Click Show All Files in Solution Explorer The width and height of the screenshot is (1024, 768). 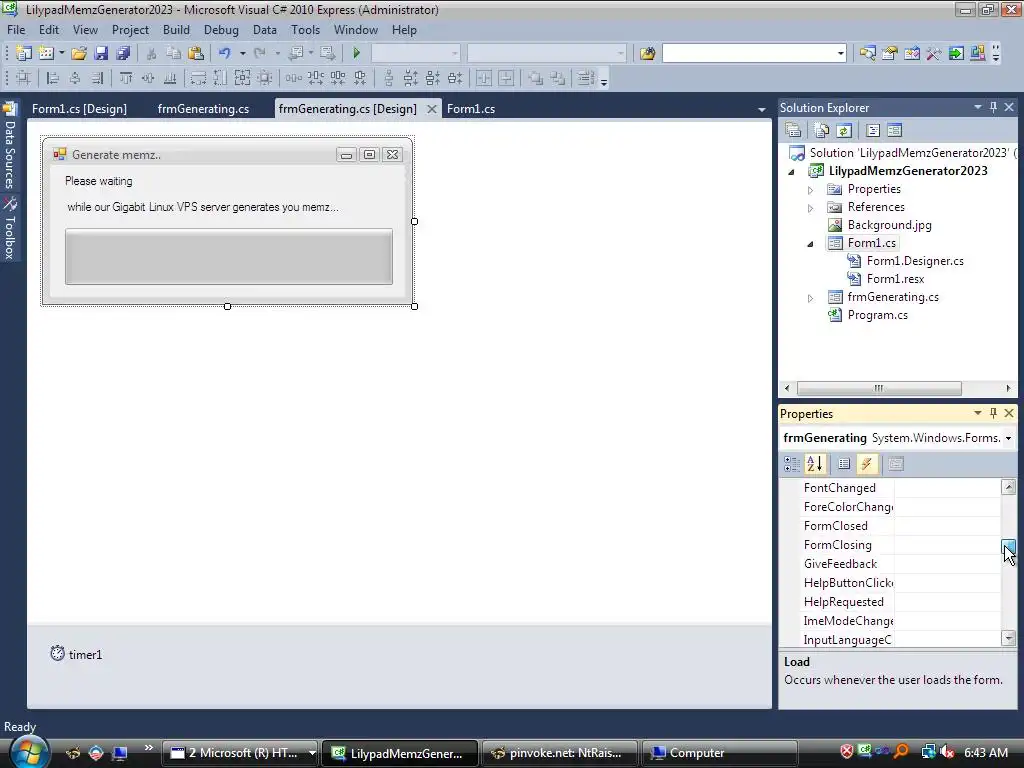pos(822,131)
